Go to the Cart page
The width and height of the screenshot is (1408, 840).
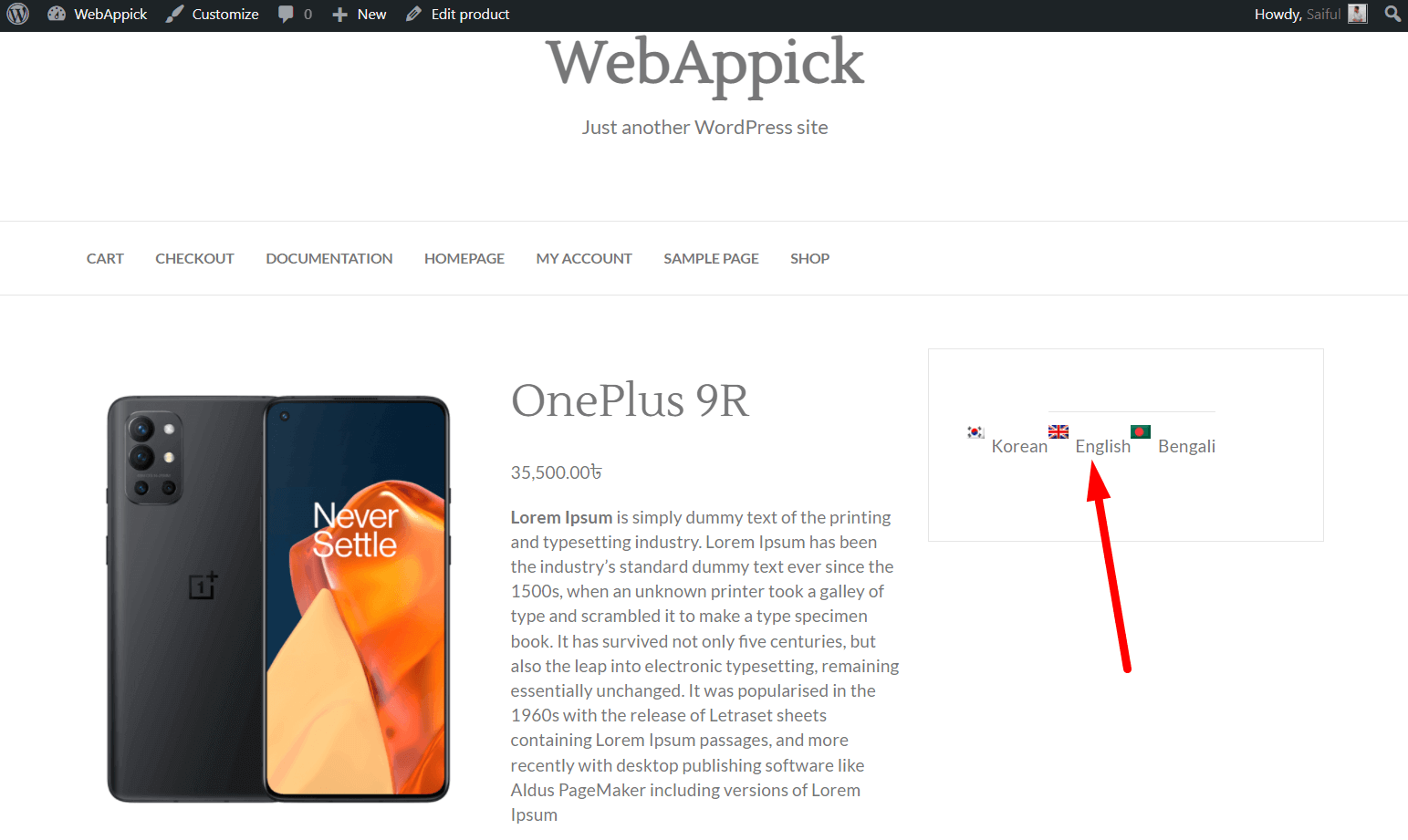point(105,258)
